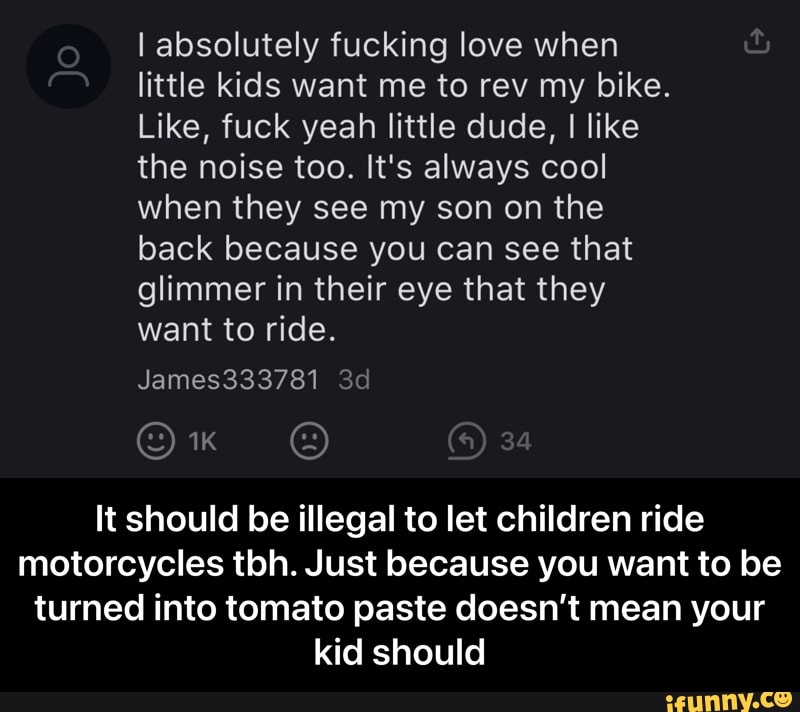Click the text 'back because you can see that'
Image resolution: width=800 pixels, height=712 pixels.
[x=385, y=249]
